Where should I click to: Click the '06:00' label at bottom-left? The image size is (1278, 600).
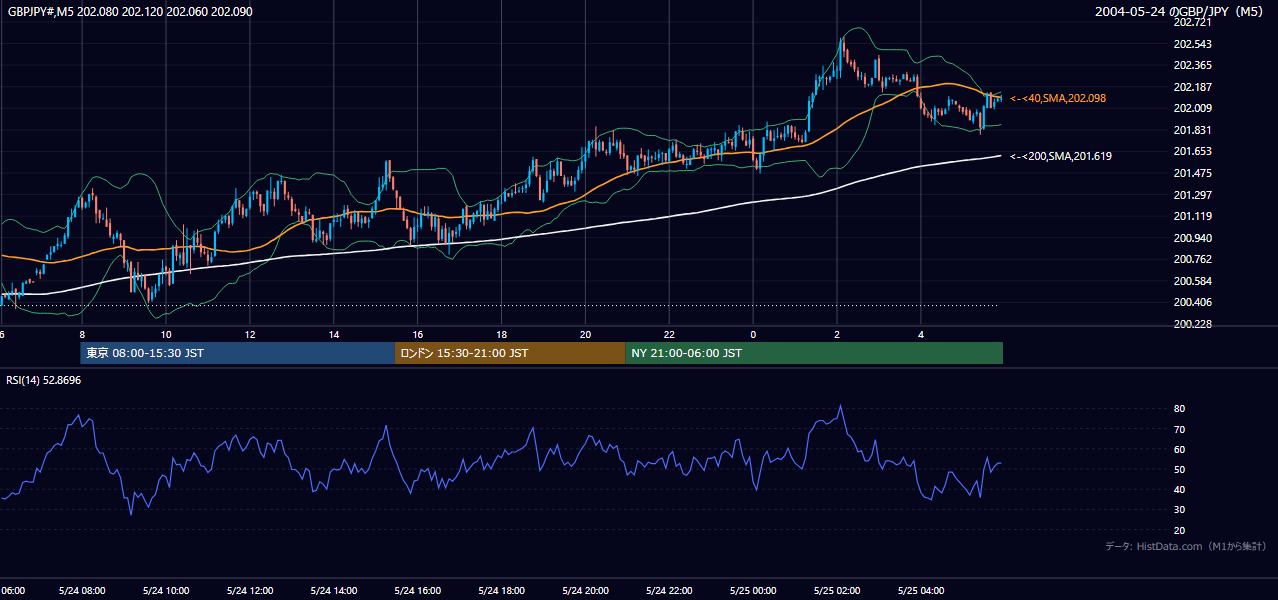12,591
